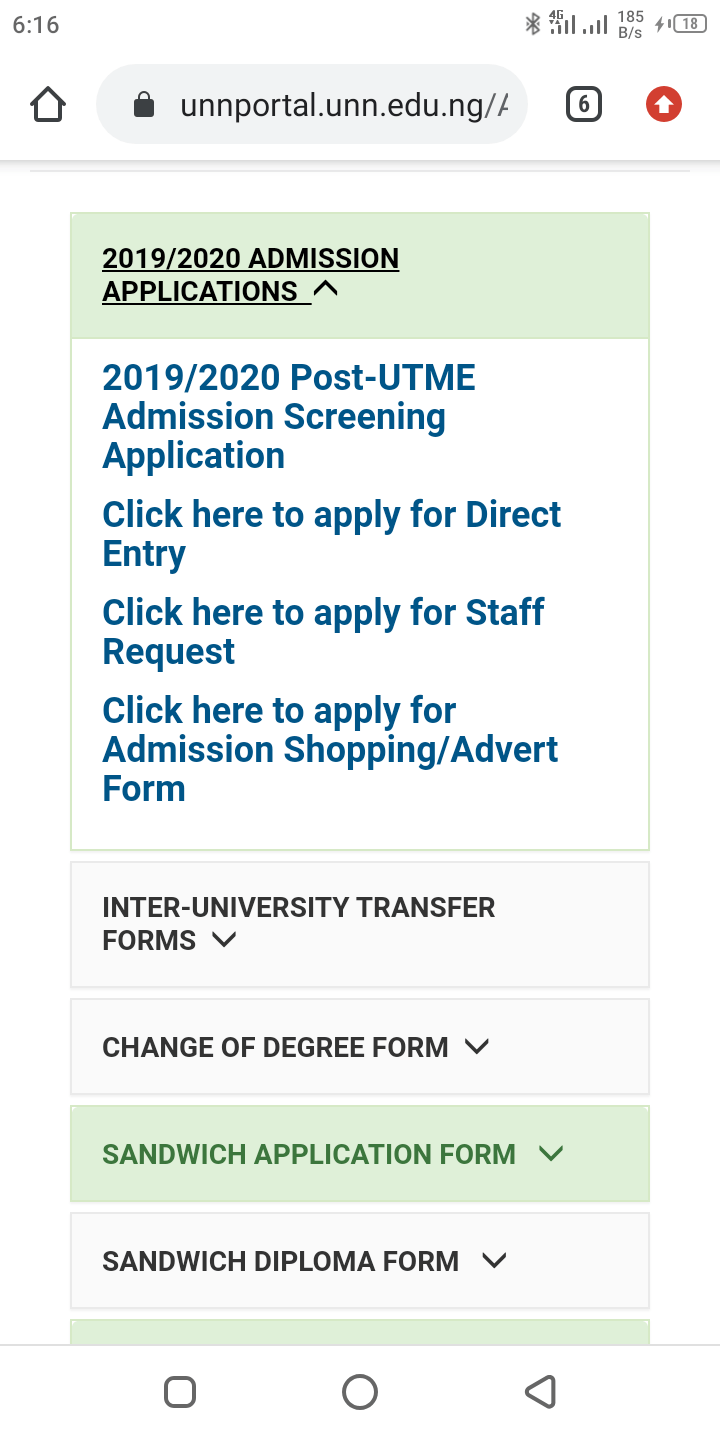Open Post-UTME Admission Screening Application link
The height and width of the screenshot is (1440, 720).
tap(289, 417)
